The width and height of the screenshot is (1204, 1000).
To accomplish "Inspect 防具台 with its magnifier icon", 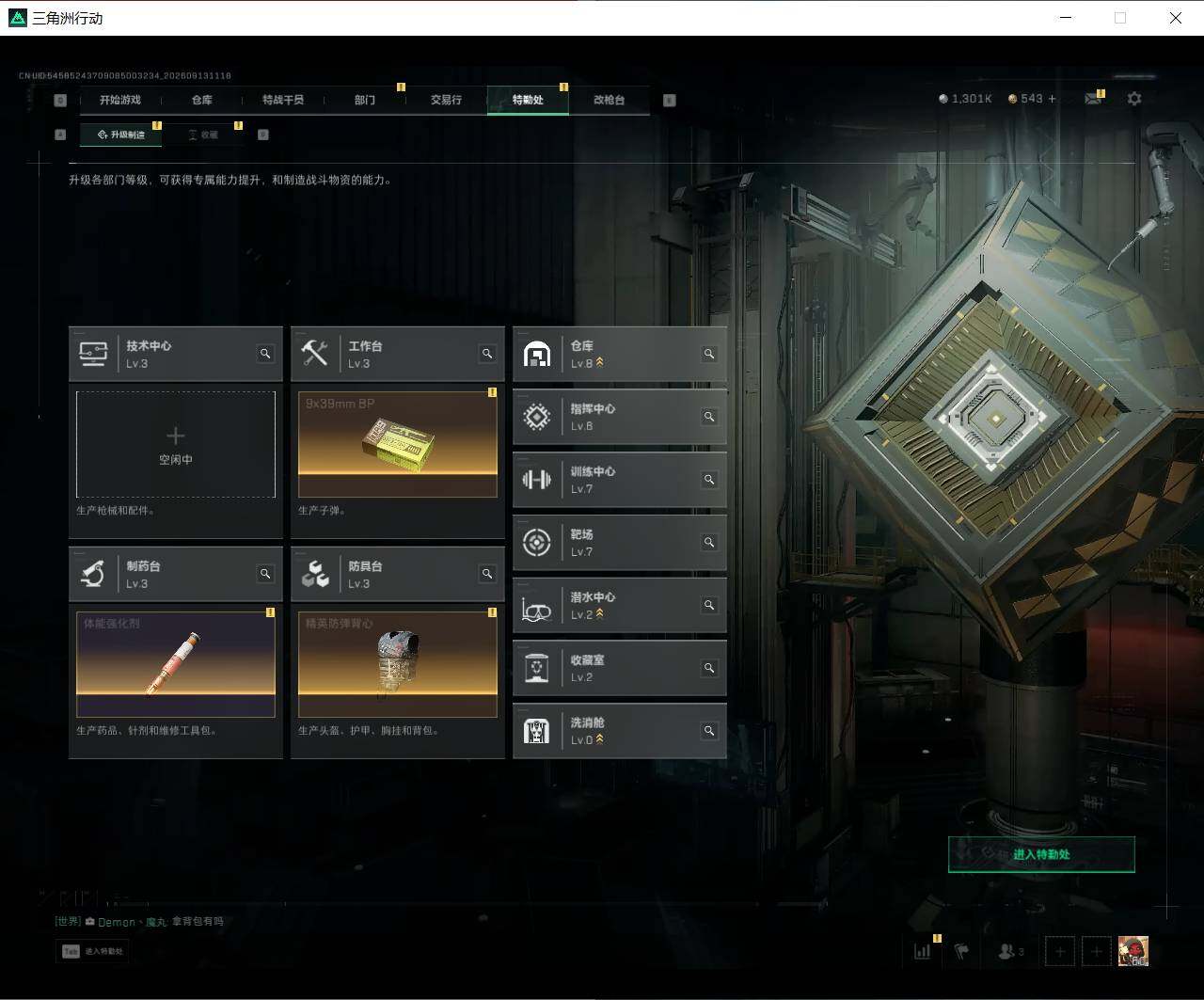I will point(487,574).
